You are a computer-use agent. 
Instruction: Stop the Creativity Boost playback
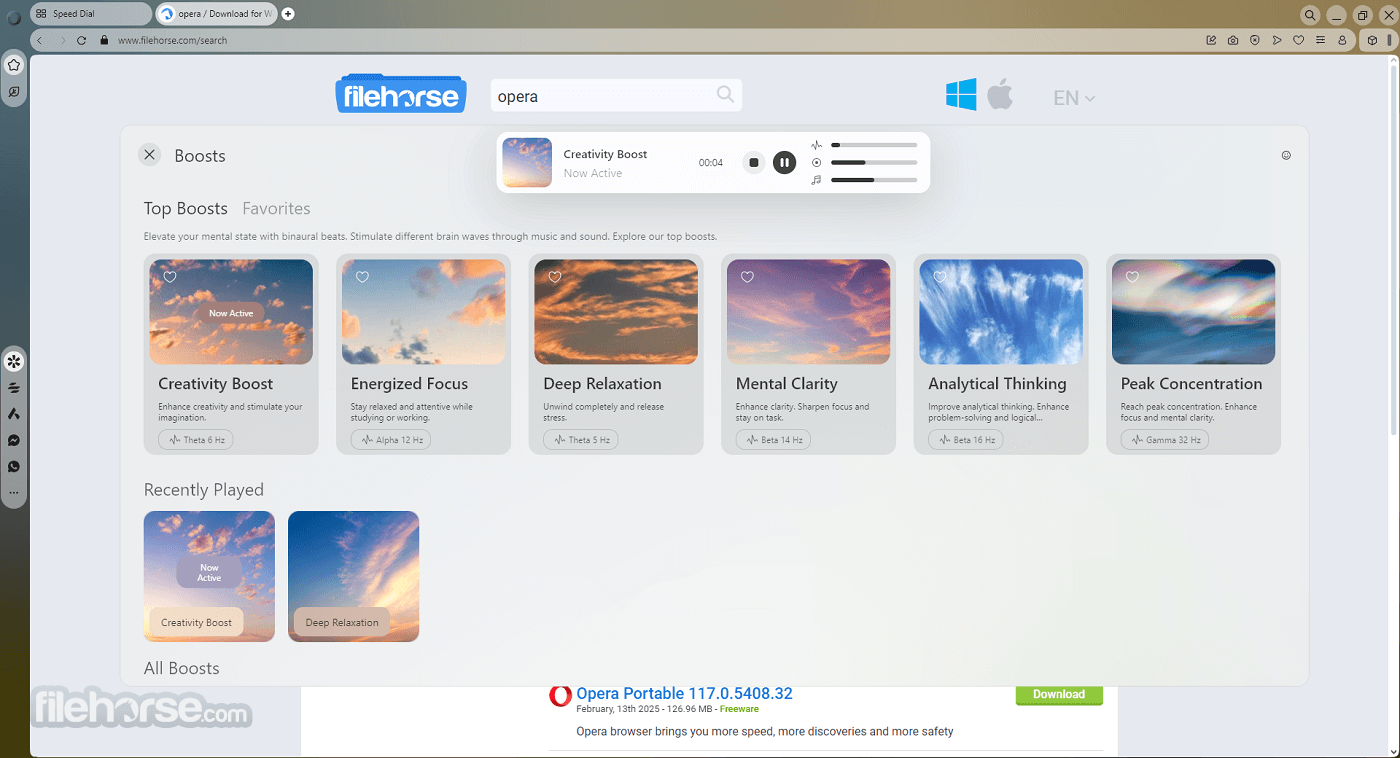(754, 162)
